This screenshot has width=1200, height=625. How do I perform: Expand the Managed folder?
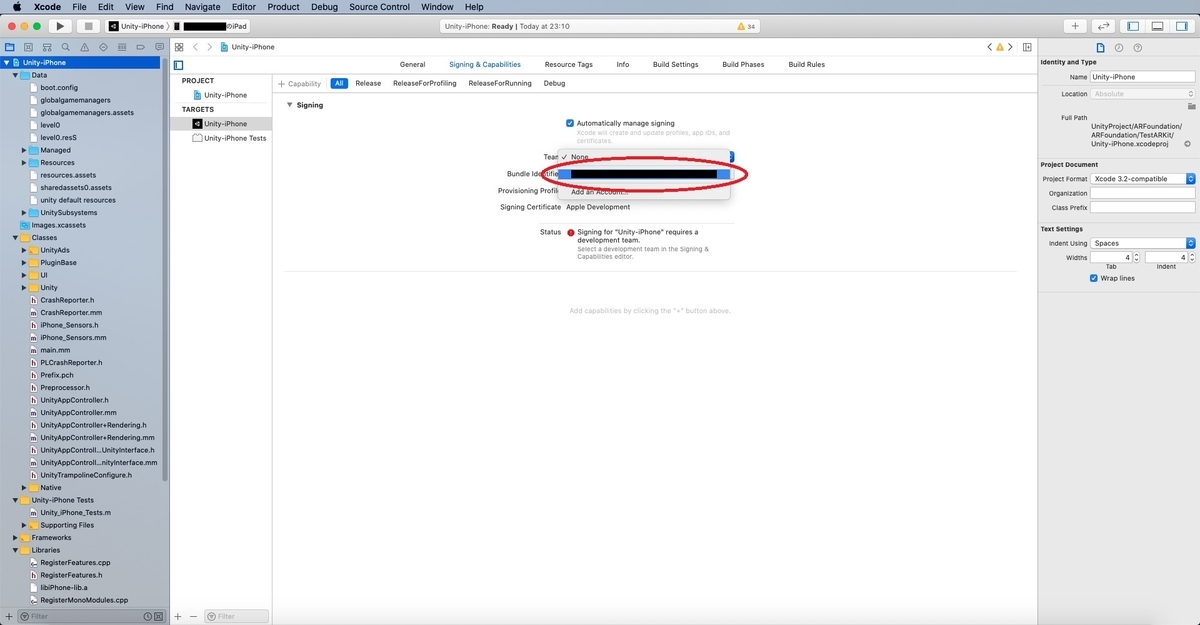coord(24,150)
